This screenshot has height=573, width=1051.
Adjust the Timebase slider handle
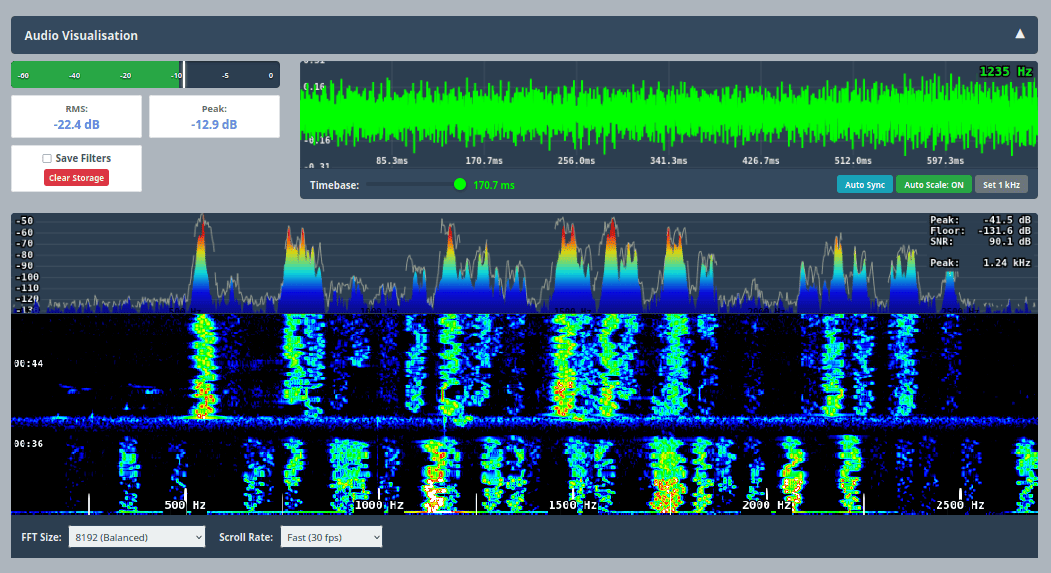(x=460, y=184)
